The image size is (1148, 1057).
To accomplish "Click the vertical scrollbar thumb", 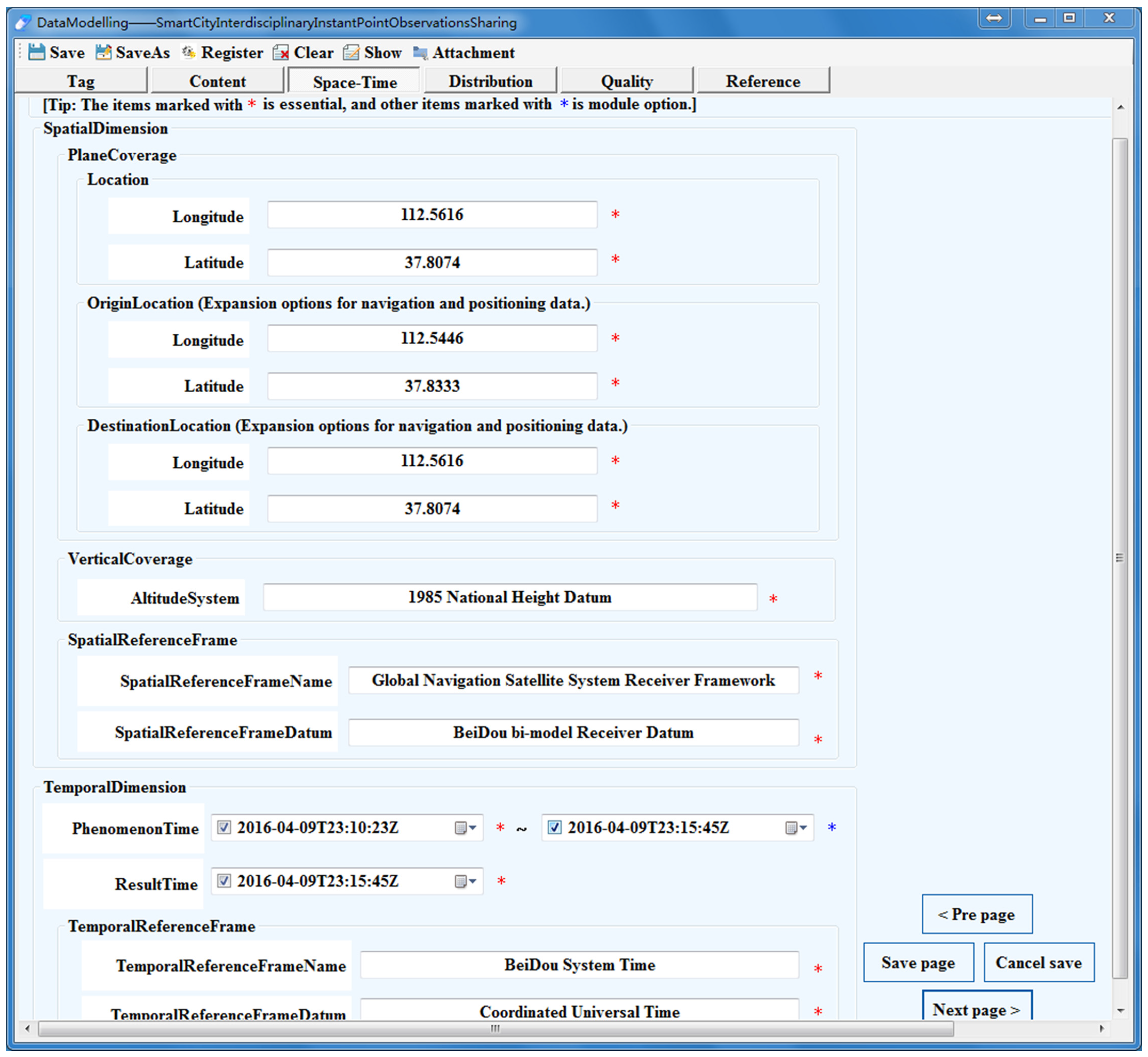I will point(1119,558).
